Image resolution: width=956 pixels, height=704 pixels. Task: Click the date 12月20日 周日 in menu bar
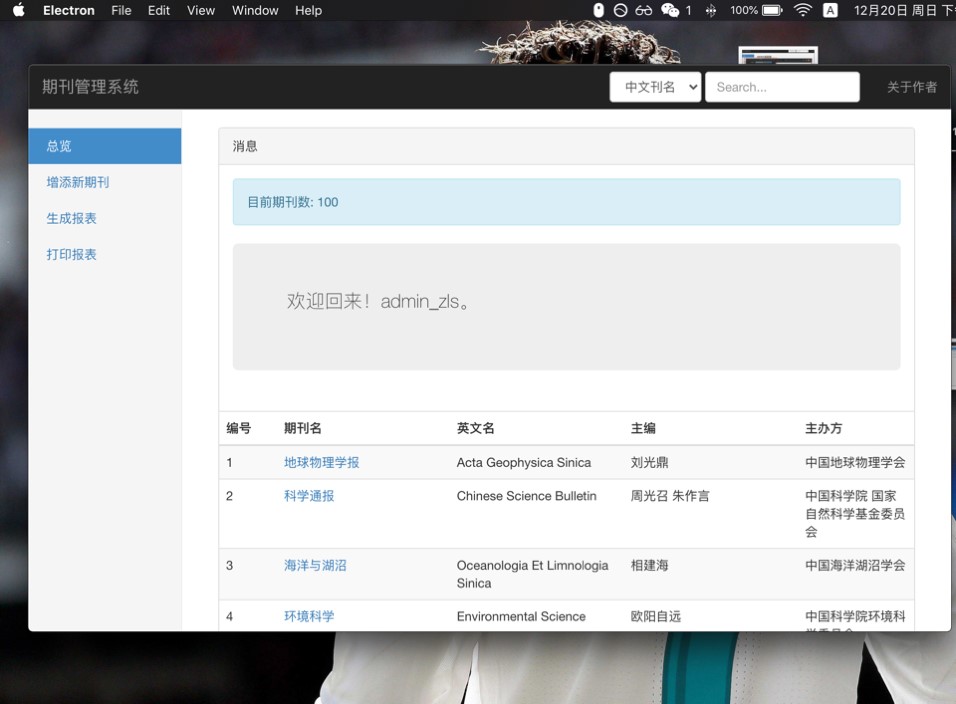[x=895, y=10]
